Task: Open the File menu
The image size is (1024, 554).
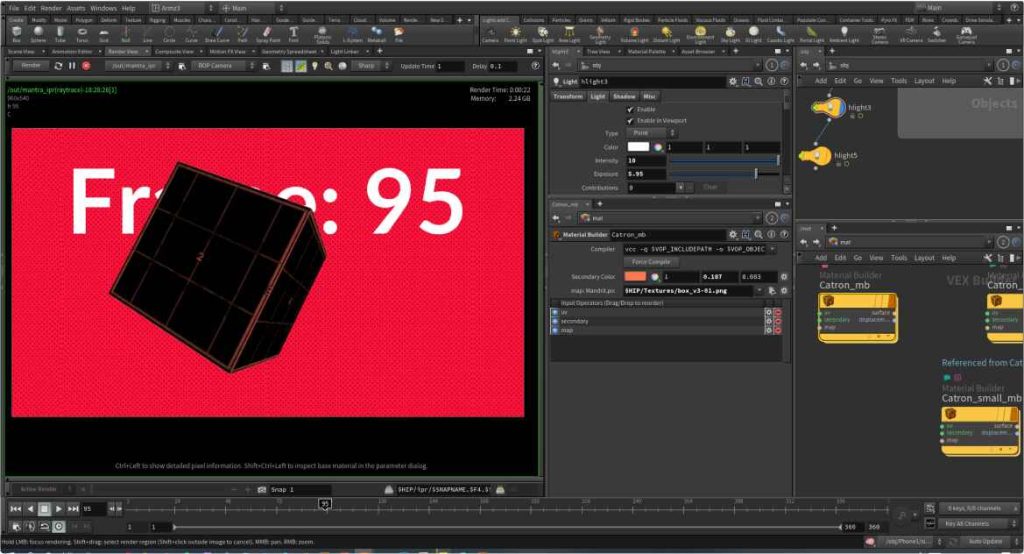Action: 14,8
